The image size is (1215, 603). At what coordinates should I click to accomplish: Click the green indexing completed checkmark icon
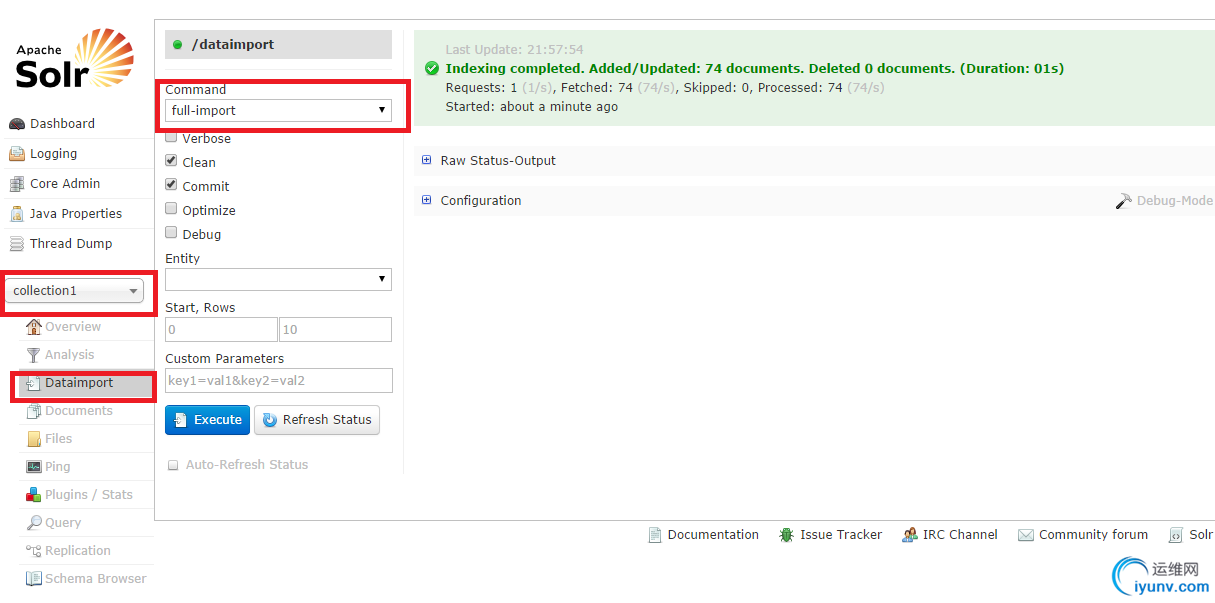432,69
